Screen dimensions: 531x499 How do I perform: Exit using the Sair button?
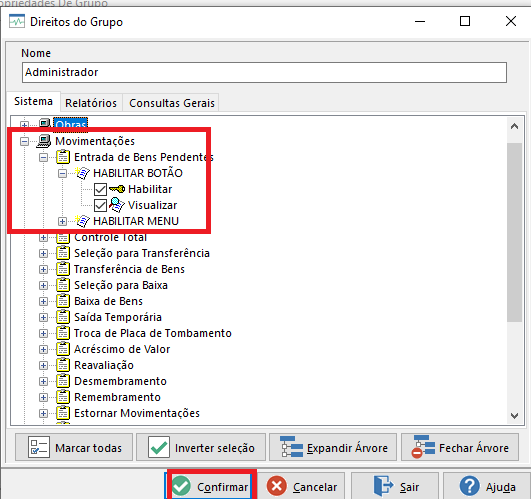(x=395, y=486)
